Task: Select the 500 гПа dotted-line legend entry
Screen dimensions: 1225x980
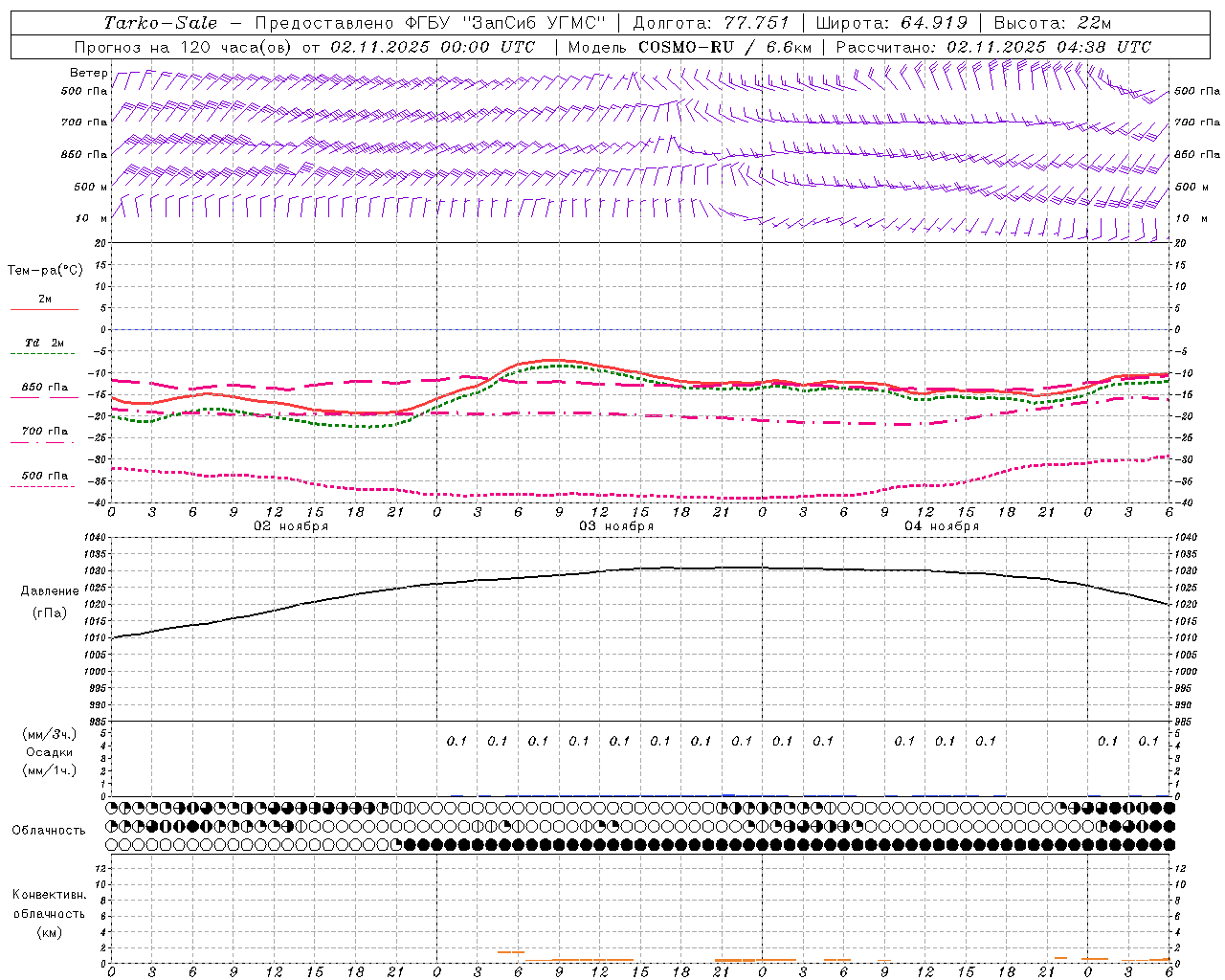Action: (x=44, y=476)
